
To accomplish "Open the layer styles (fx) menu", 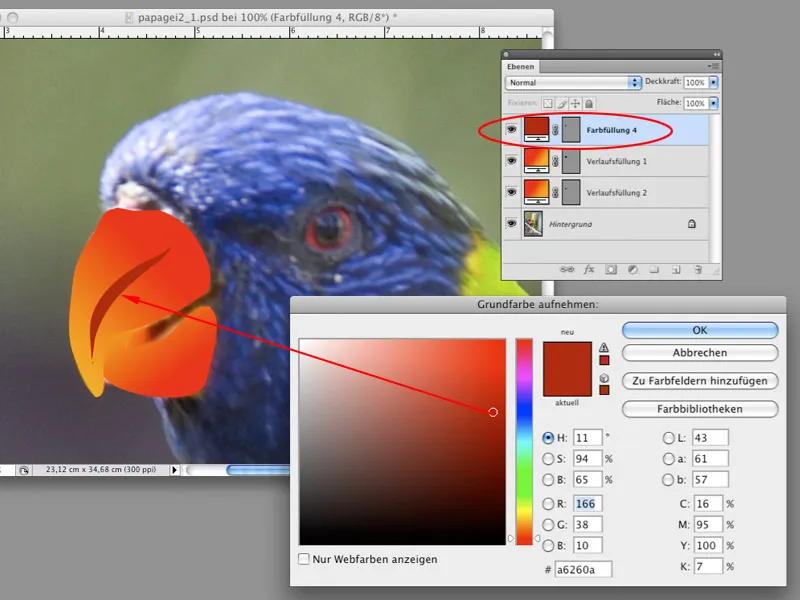I will [588, 269].
